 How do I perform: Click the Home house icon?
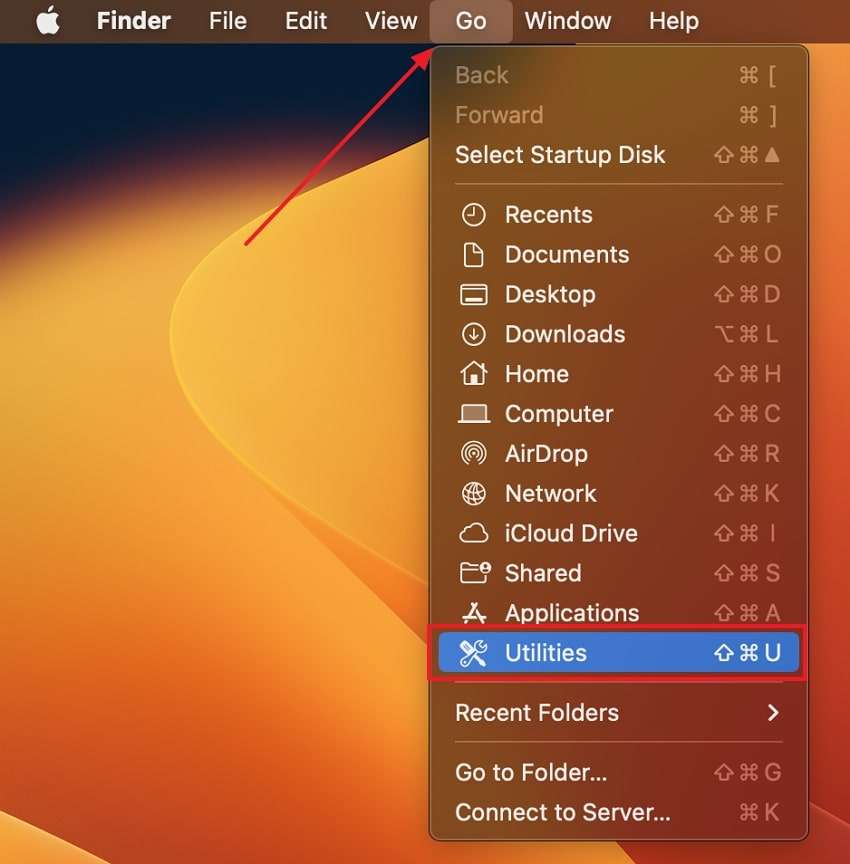[473, 374]
